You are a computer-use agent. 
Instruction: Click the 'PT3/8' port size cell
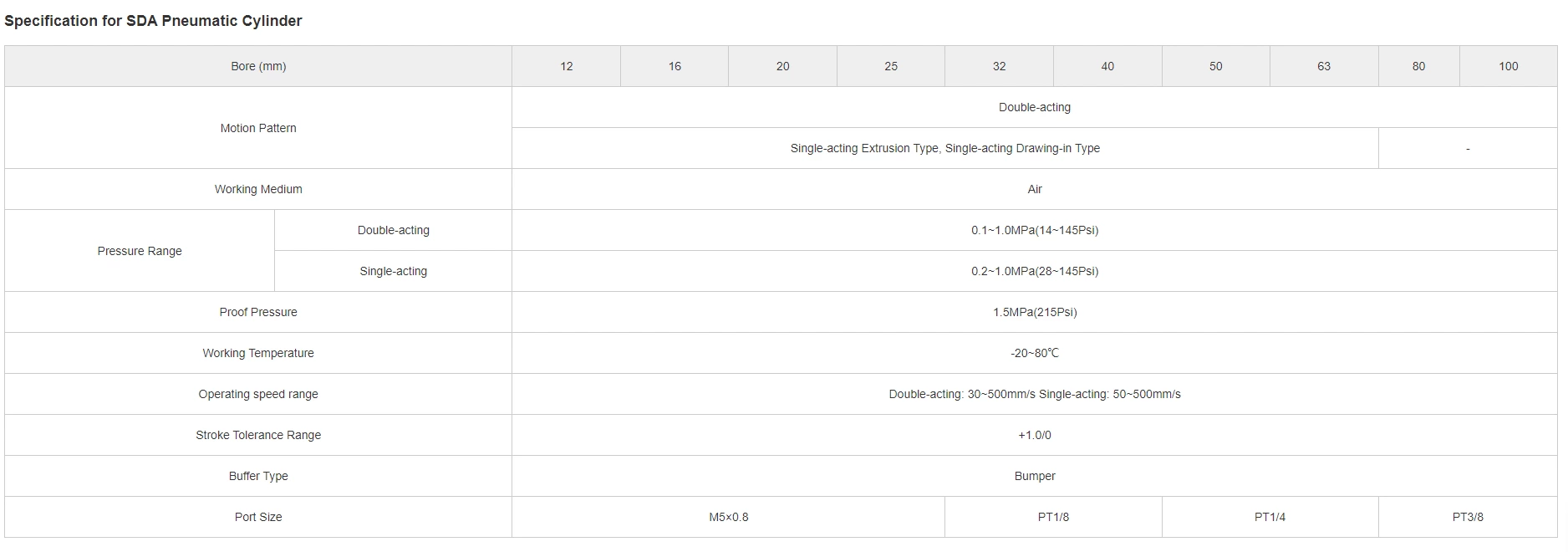tap(1468, 517)
